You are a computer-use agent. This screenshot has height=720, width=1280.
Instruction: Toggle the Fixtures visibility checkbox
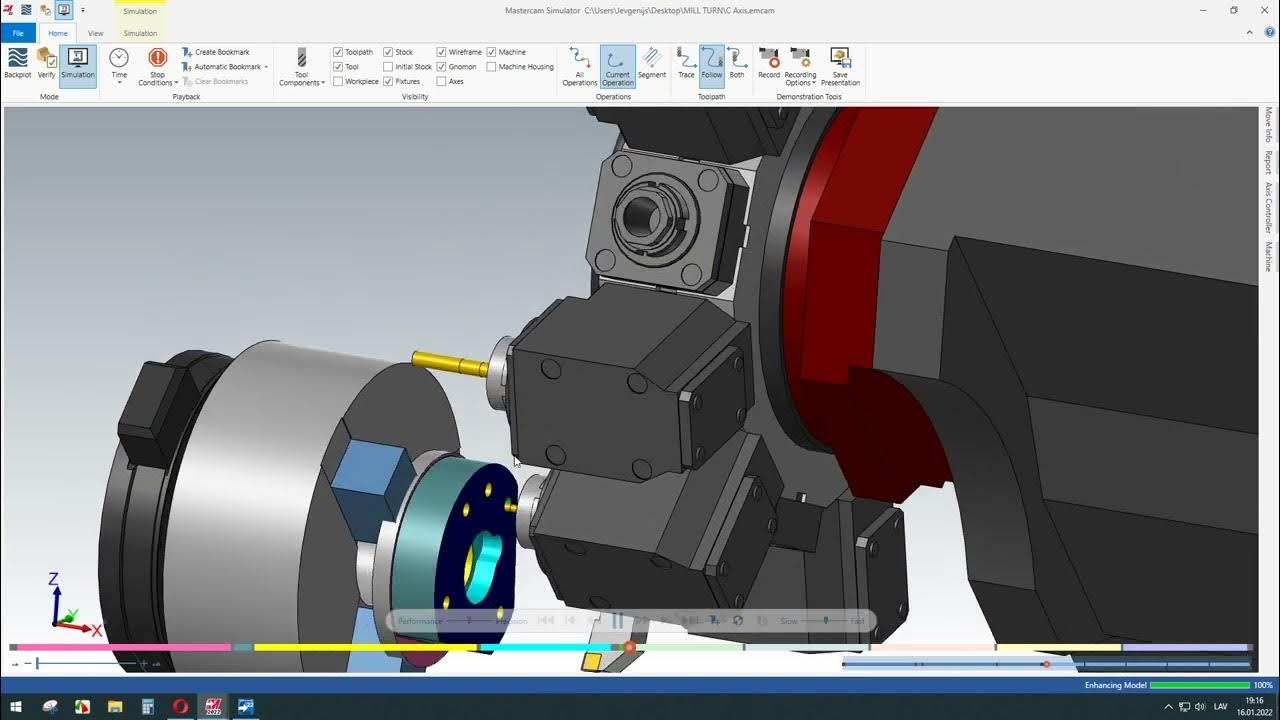click(388, 82)
